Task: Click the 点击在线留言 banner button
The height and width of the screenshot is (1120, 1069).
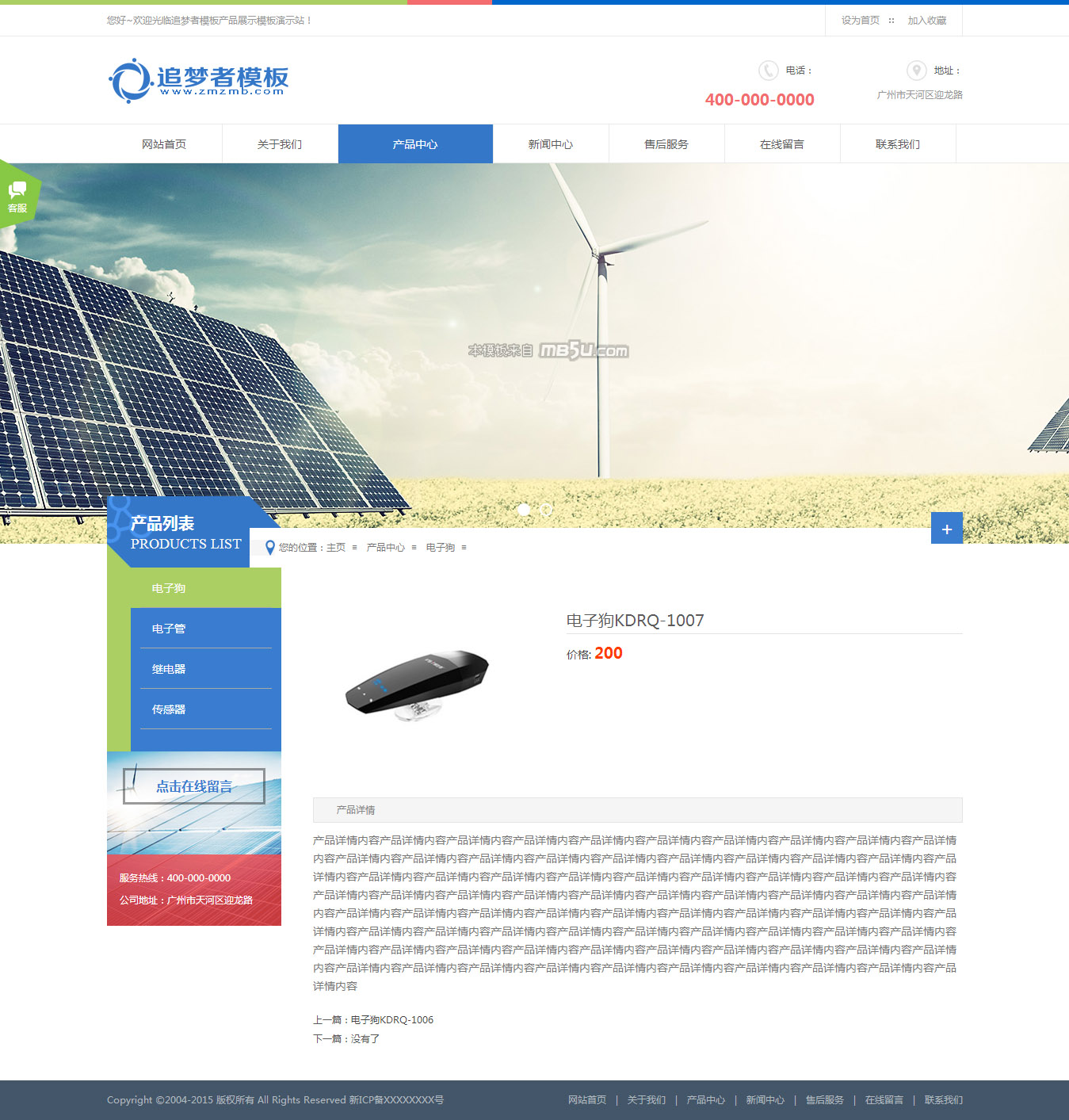Action: point(194,786)
